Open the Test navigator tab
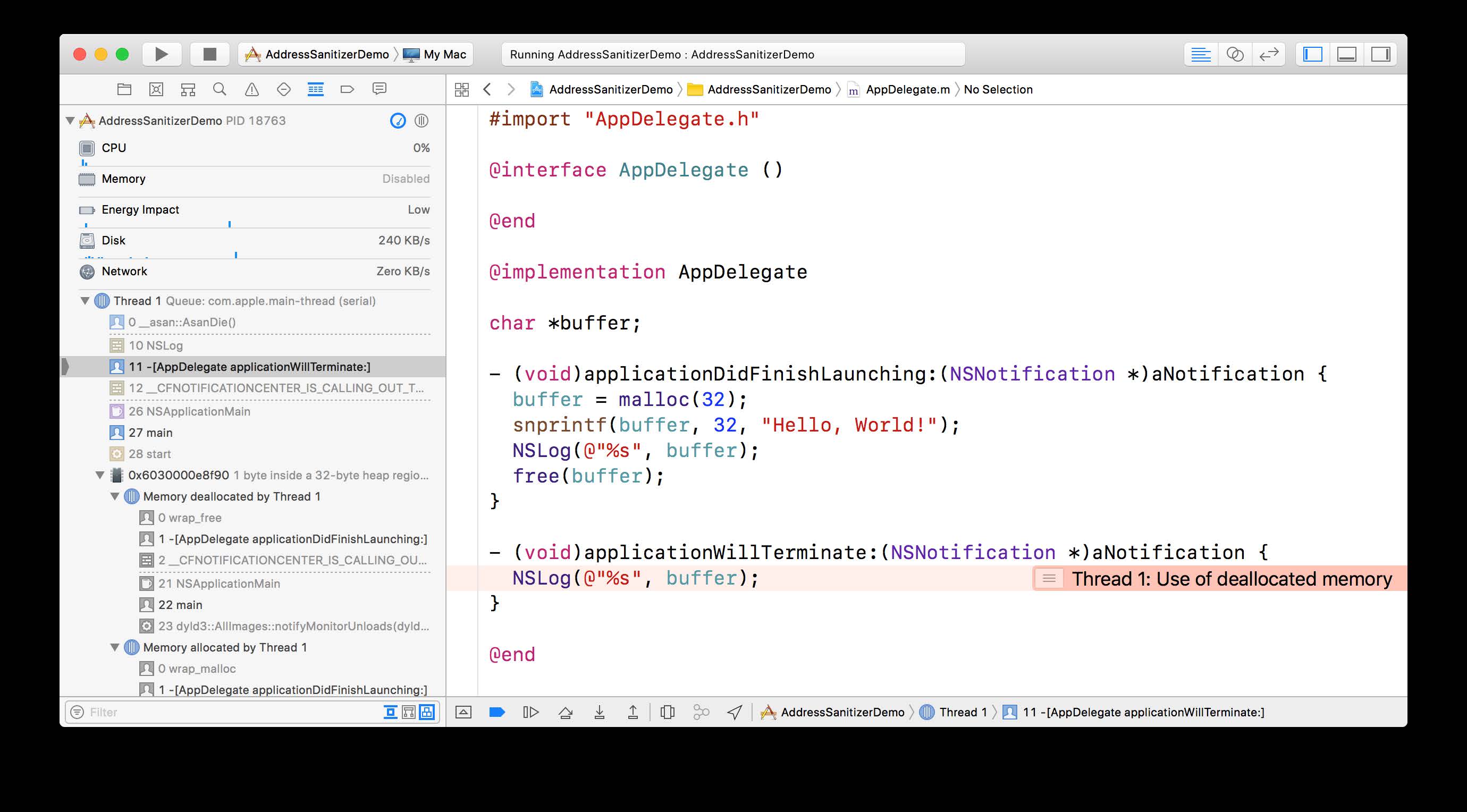The height and width of the screenshot is (812, 1467). pos(284,89)
